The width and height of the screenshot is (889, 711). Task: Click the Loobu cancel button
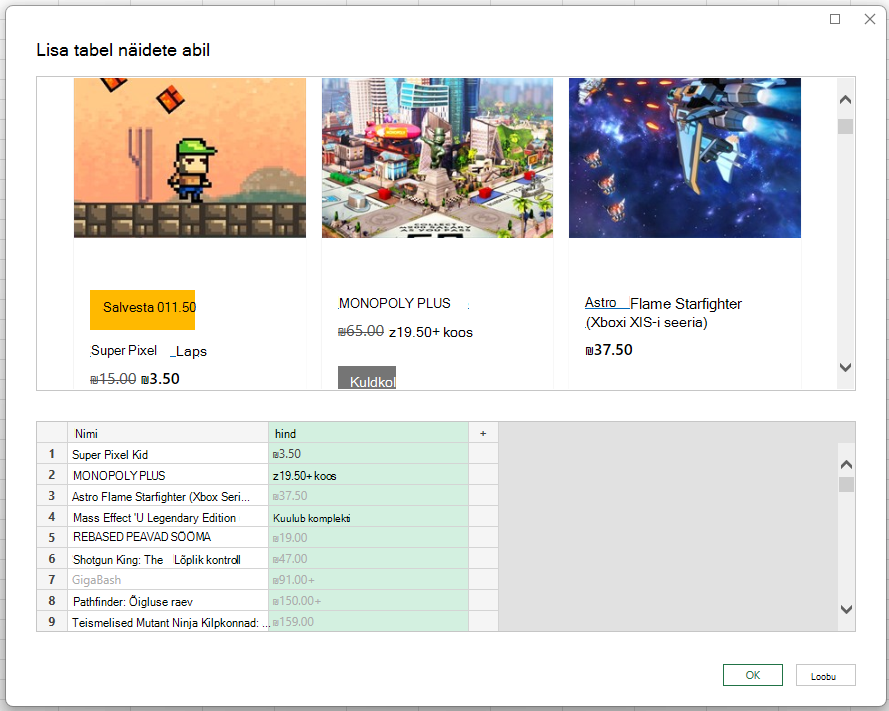825,675
